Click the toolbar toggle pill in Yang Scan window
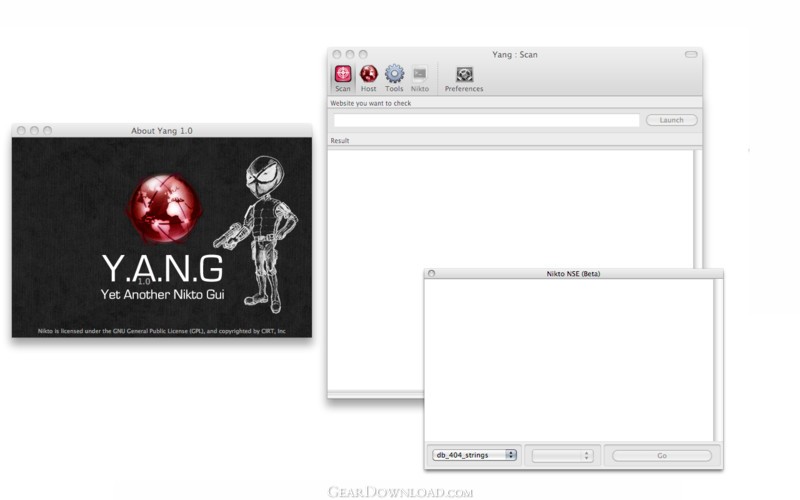 pos(691,54)
